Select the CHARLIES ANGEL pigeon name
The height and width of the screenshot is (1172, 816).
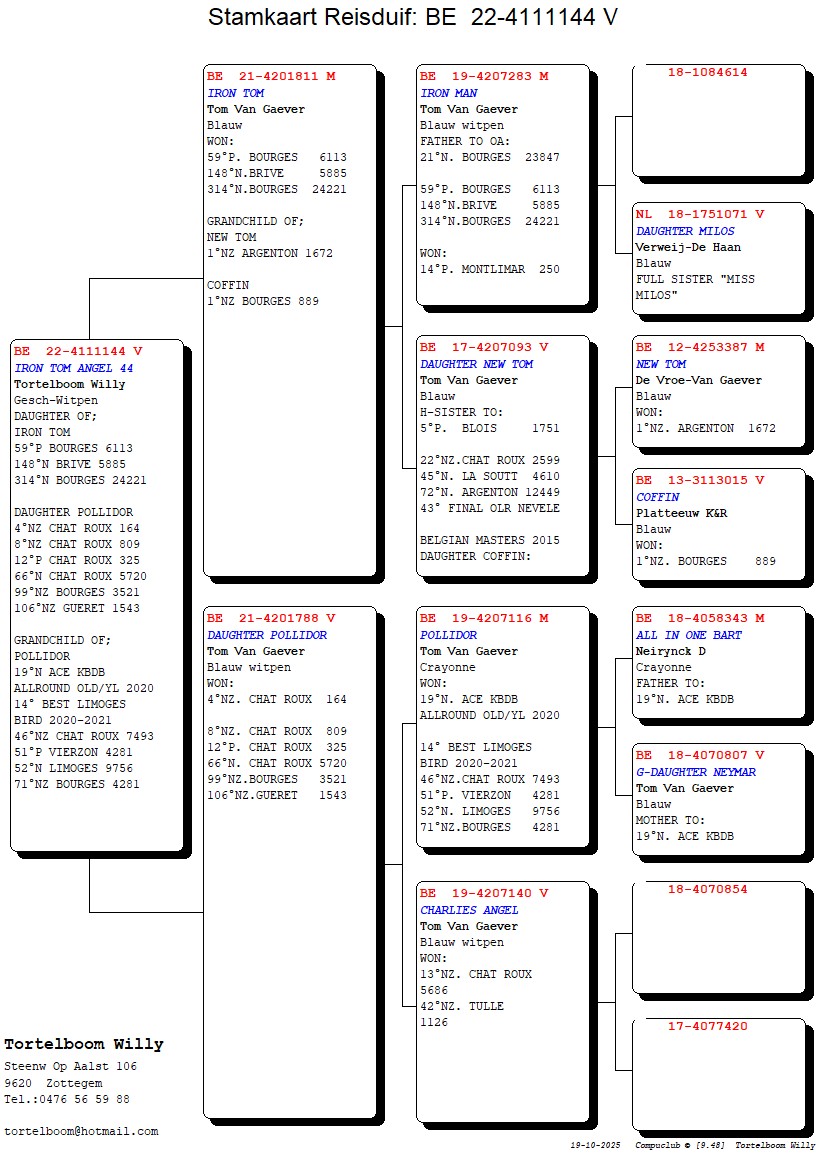point(469,910)
